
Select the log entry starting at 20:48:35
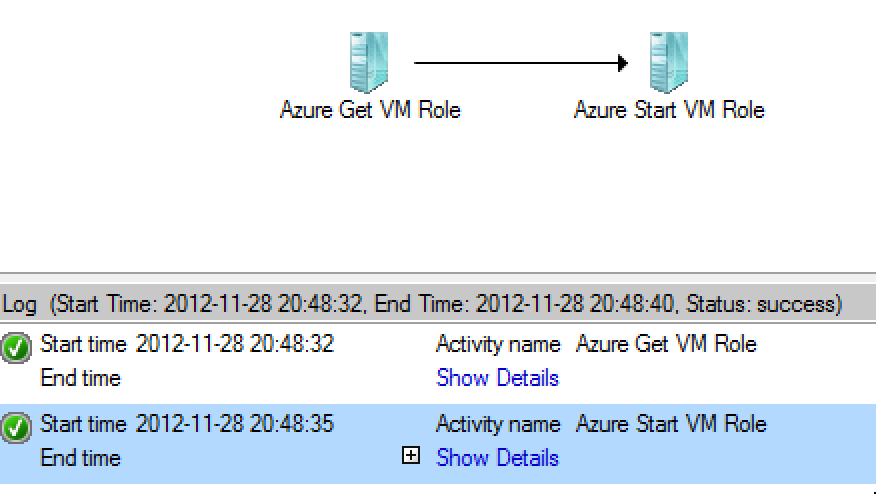pos(438,443)
